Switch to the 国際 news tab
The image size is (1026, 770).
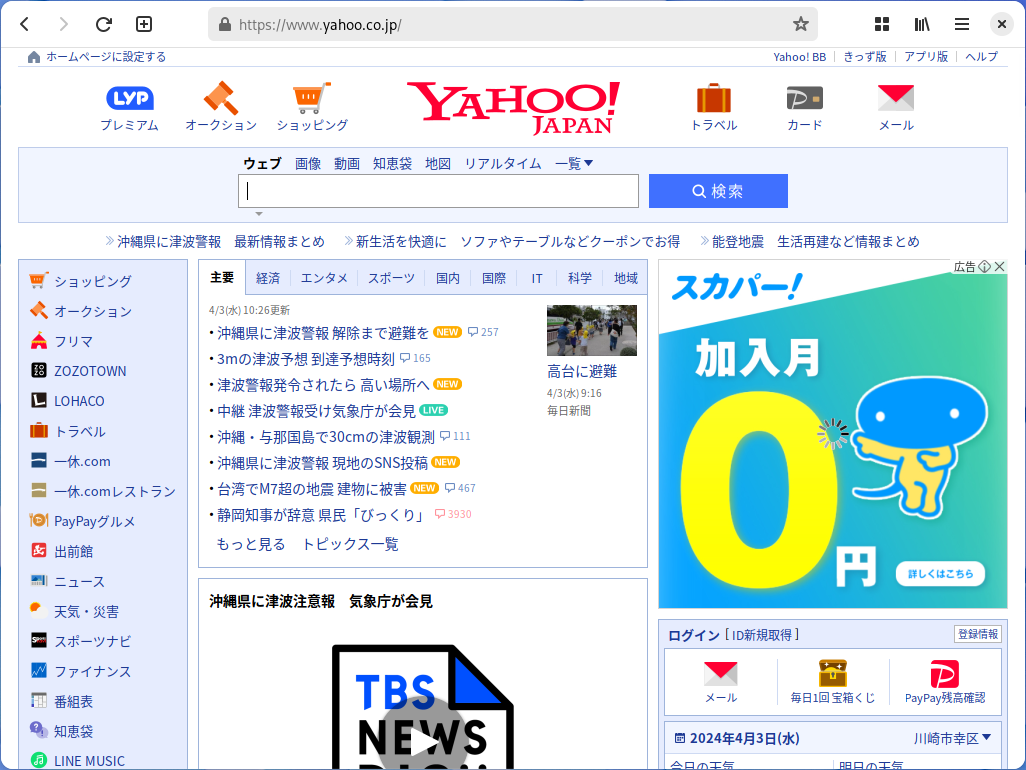[x=493, y=278]
